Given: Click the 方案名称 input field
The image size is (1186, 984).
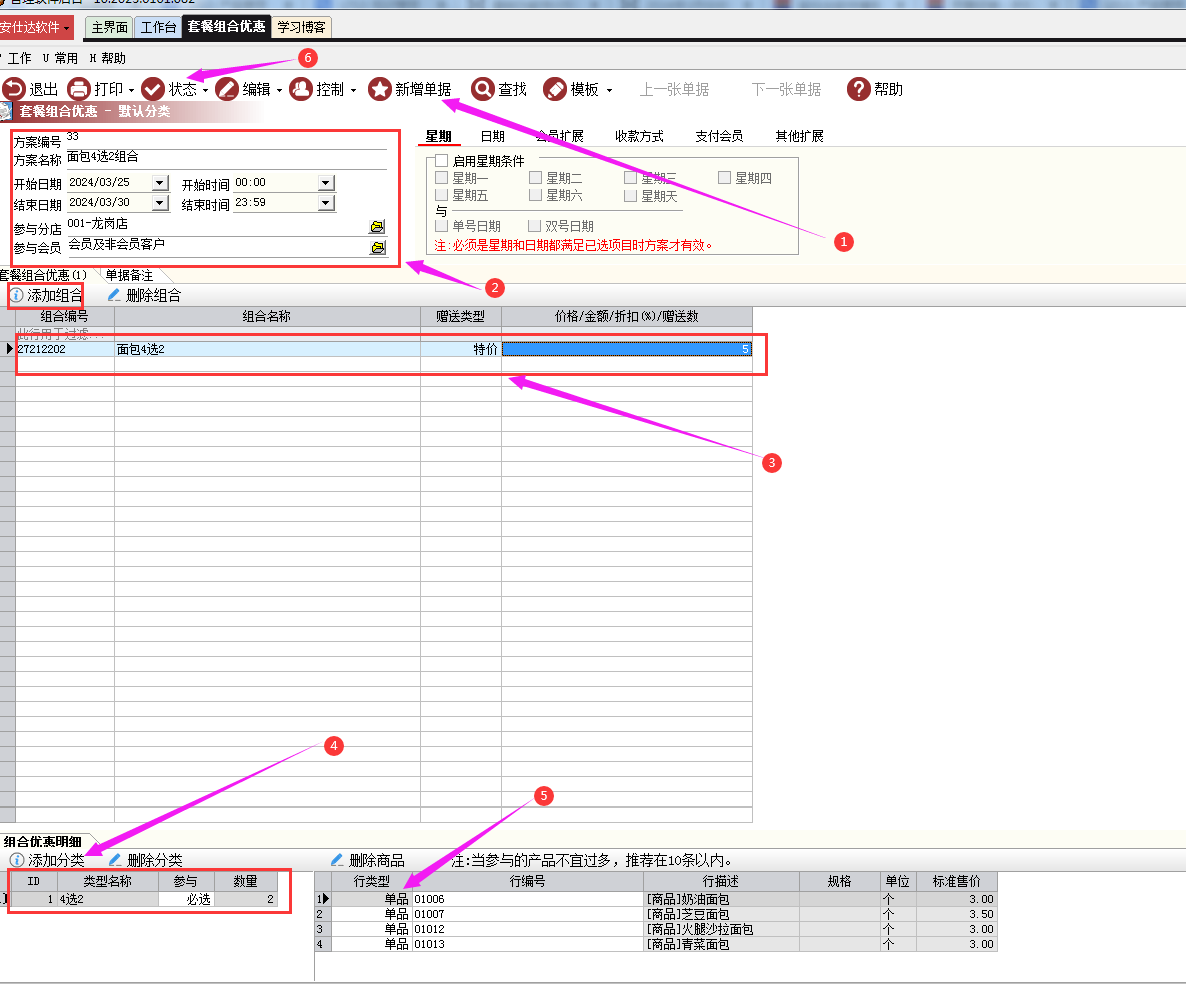Looking at the screenshot, I should click(226, 158).
